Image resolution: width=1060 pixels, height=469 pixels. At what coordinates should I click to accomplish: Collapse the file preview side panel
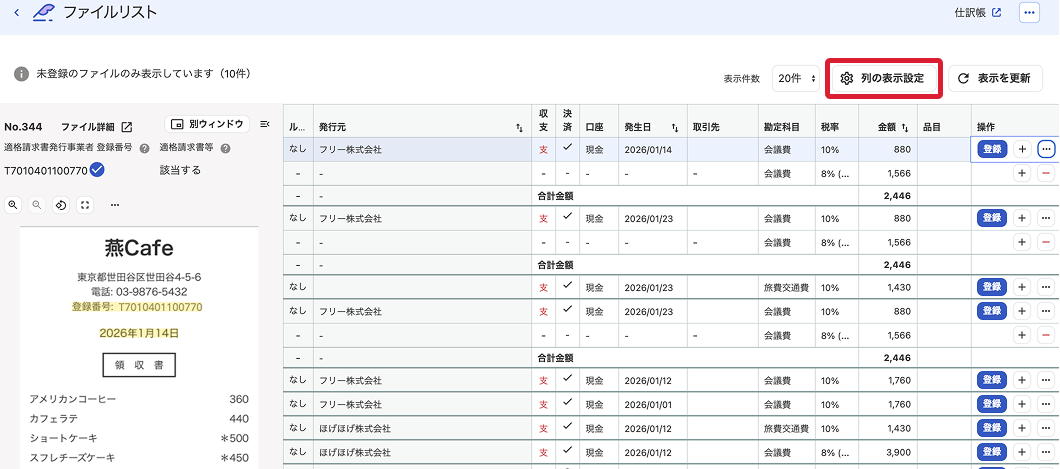264,124
